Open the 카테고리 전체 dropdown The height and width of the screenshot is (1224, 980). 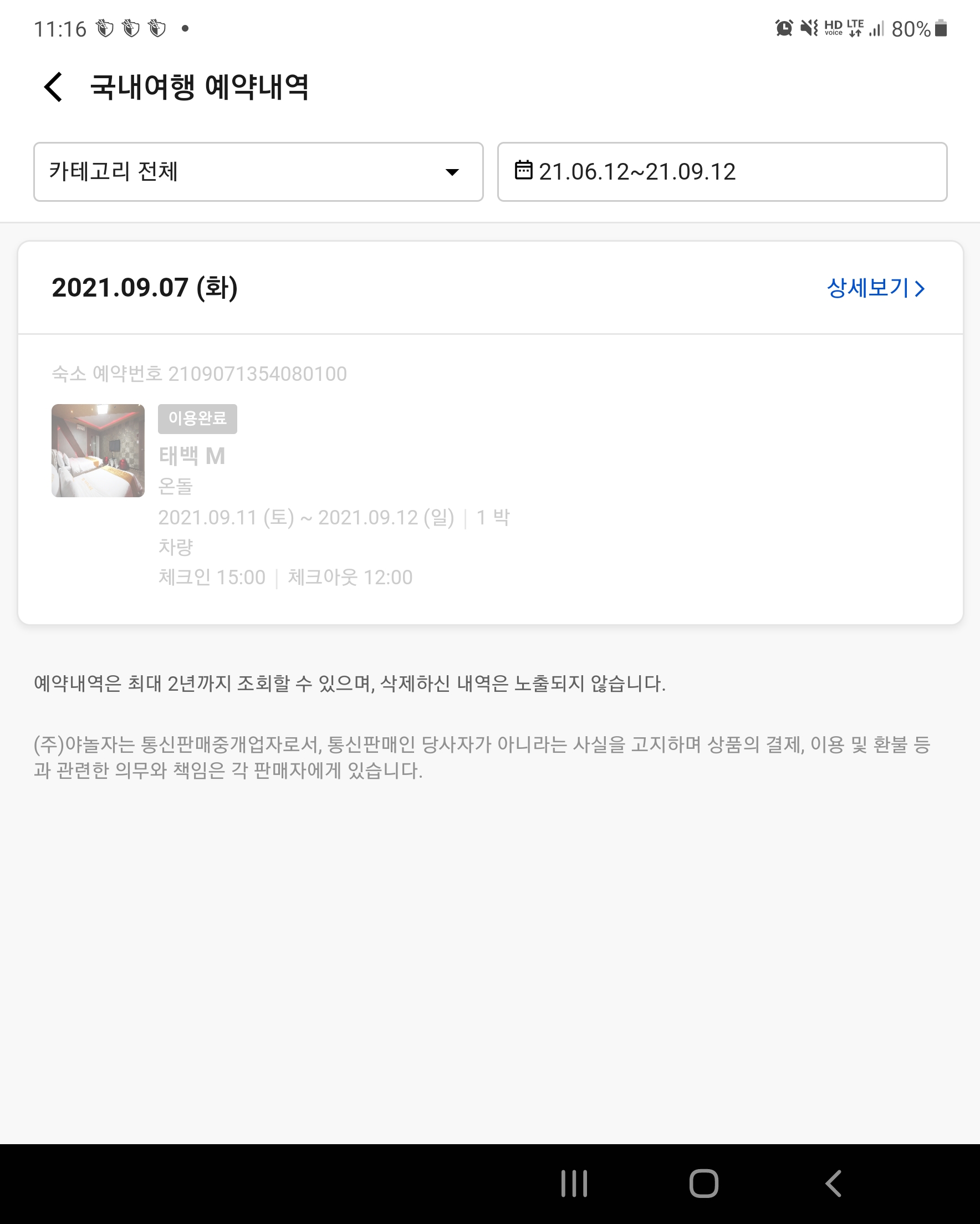pos(258,171)
